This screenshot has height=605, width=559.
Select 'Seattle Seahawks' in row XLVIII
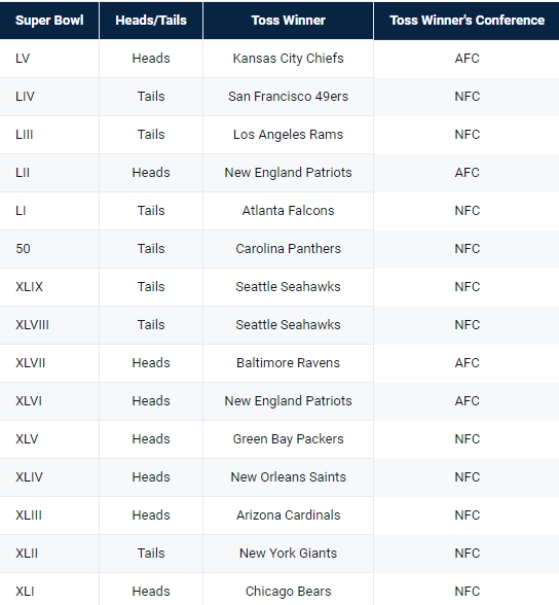288,325
